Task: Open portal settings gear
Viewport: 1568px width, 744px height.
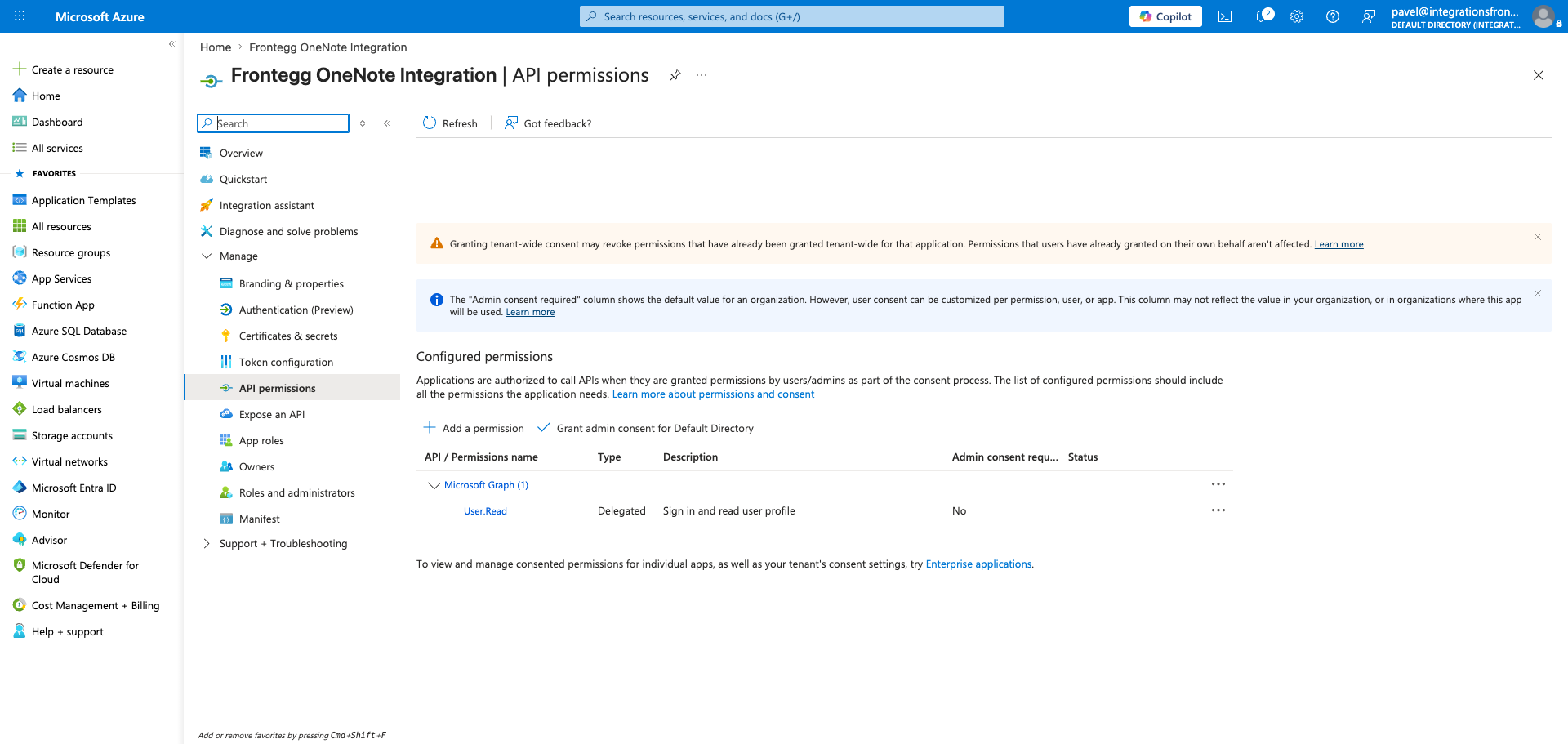Action: [1297, 16]
